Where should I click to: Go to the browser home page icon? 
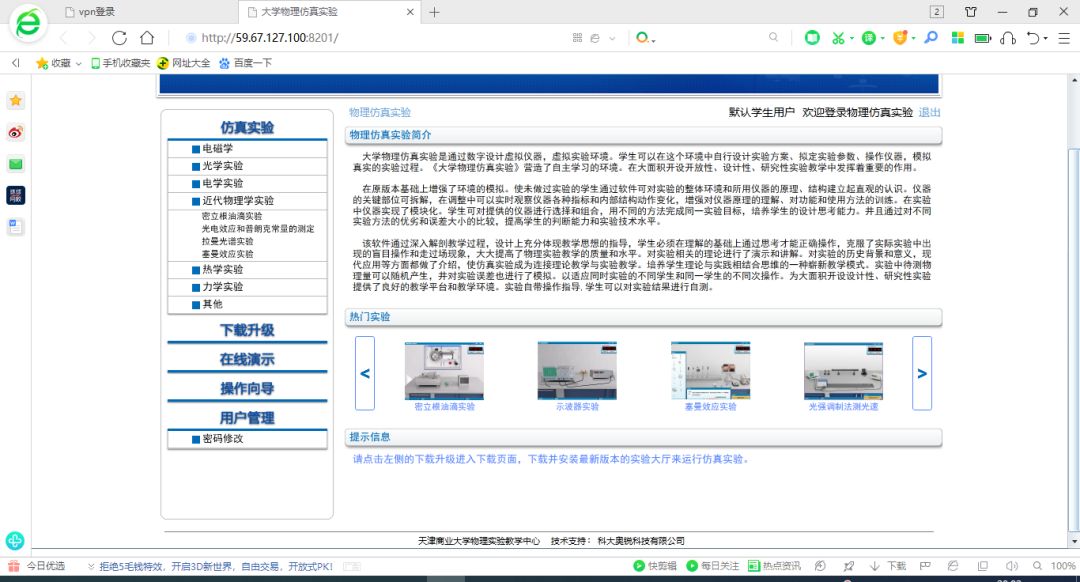(147, 38)
